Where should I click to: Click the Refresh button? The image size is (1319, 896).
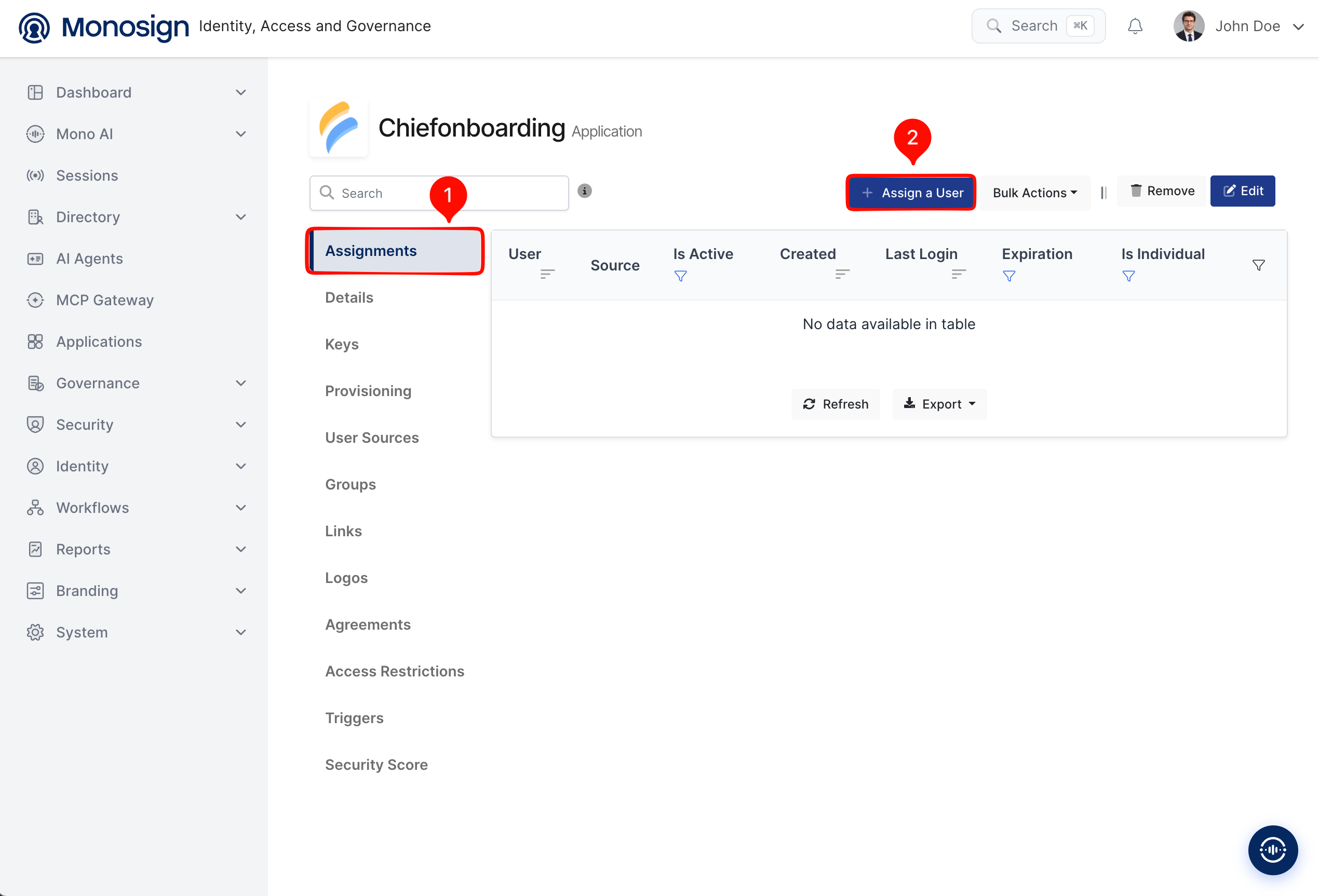pos(835,404)
